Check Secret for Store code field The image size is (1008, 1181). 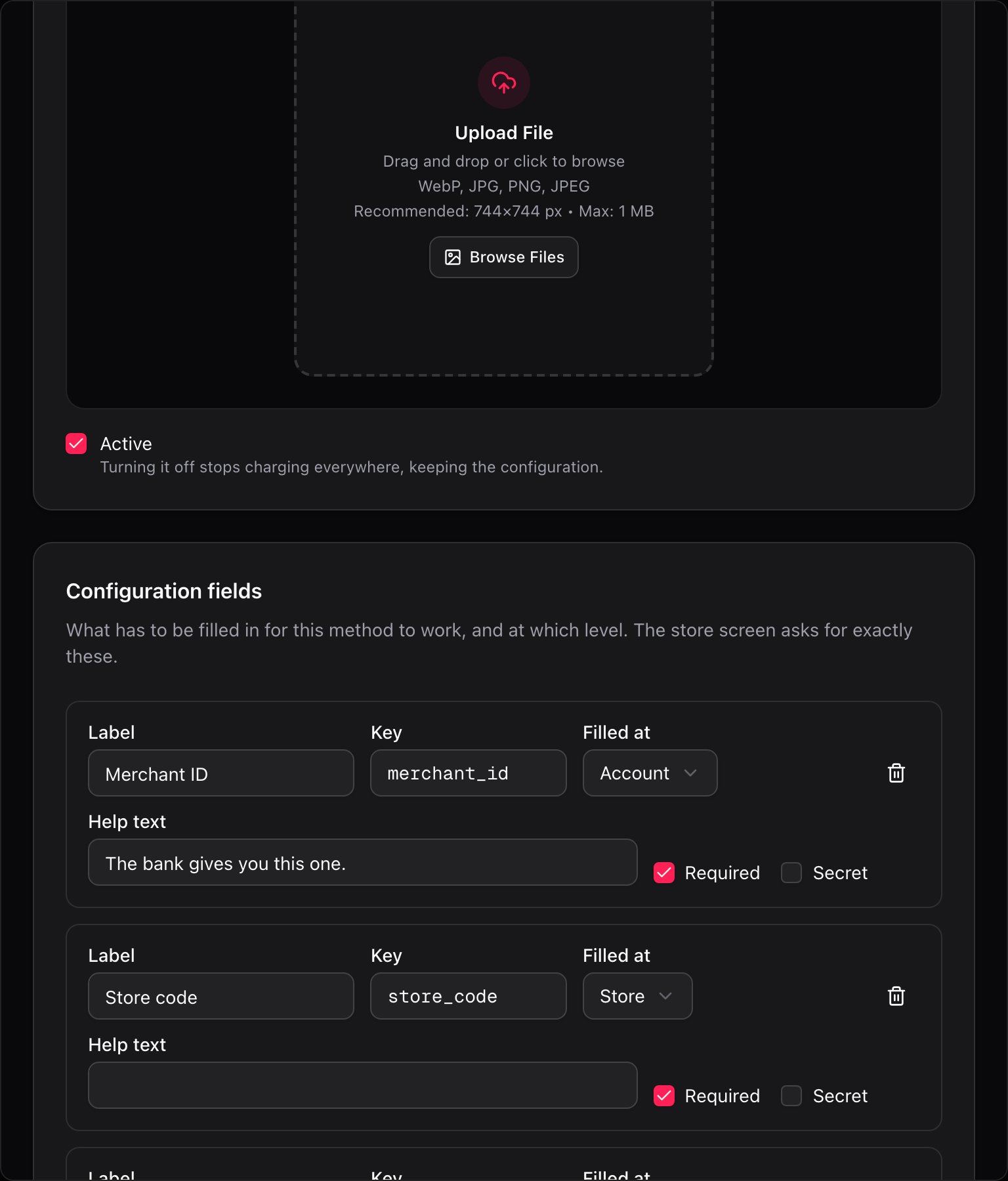tap(791, 1096)
